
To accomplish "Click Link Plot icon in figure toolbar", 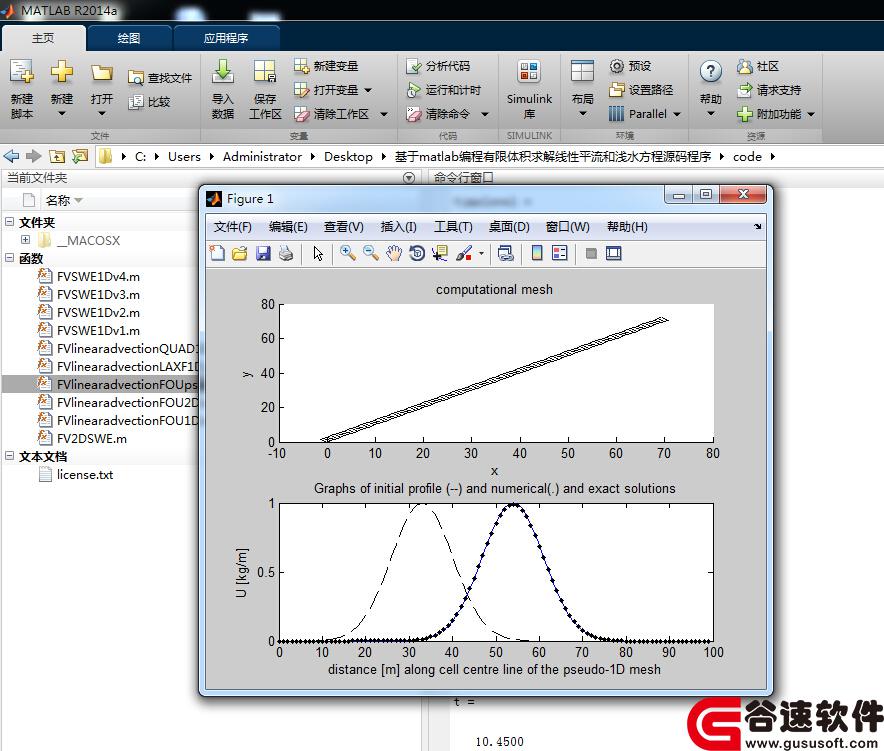I will tap(506, 253).
